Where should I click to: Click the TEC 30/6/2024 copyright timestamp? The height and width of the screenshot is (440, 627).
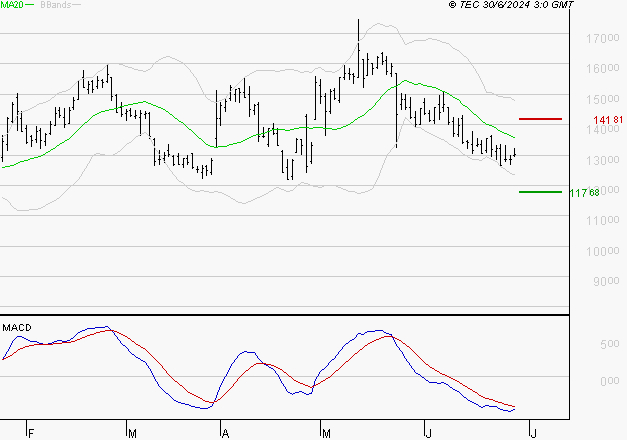tap(511, 4)
